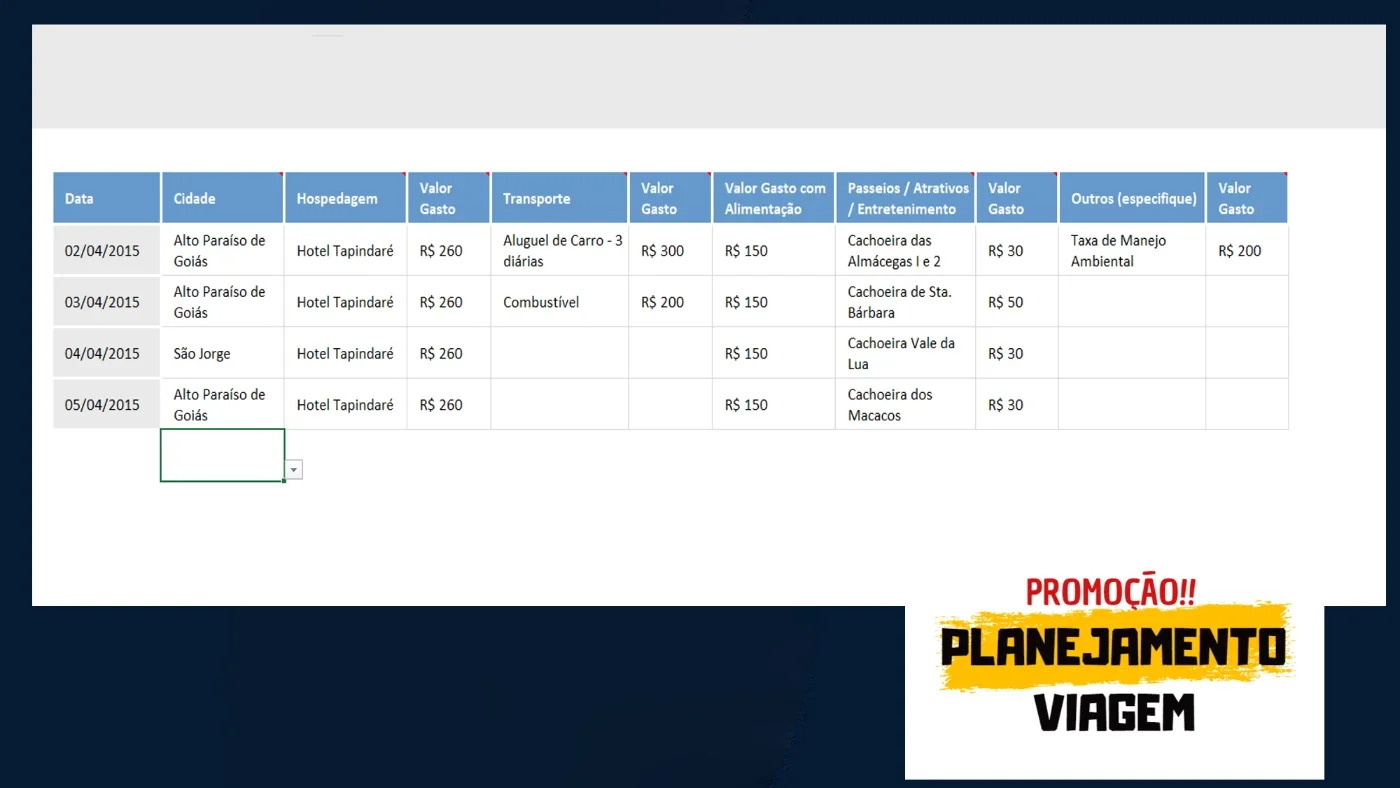1400x788 pixels.
Task: Click Alto Paraíso de Goiás in the 03/04/2015 row
Action: pos(223,302)
